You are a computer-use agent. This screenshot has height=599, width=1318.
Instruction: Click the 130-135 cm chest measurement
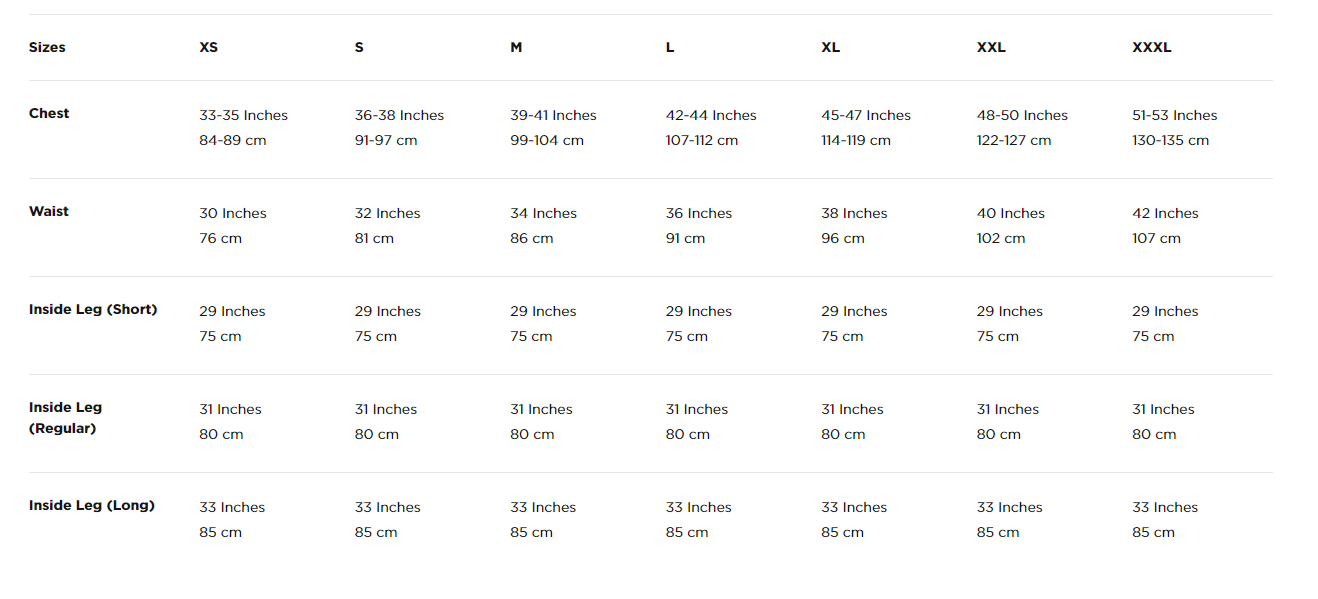(1170, 140)
